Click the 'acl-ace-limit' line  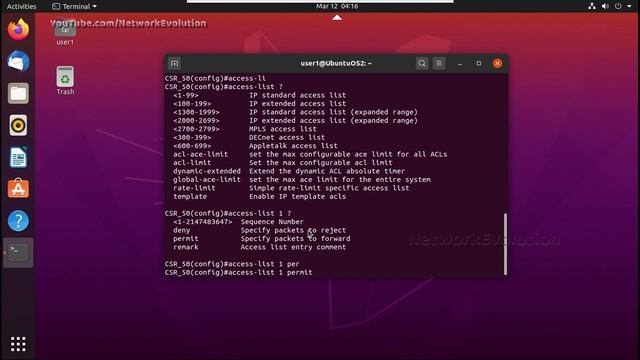tap(310, 154)
